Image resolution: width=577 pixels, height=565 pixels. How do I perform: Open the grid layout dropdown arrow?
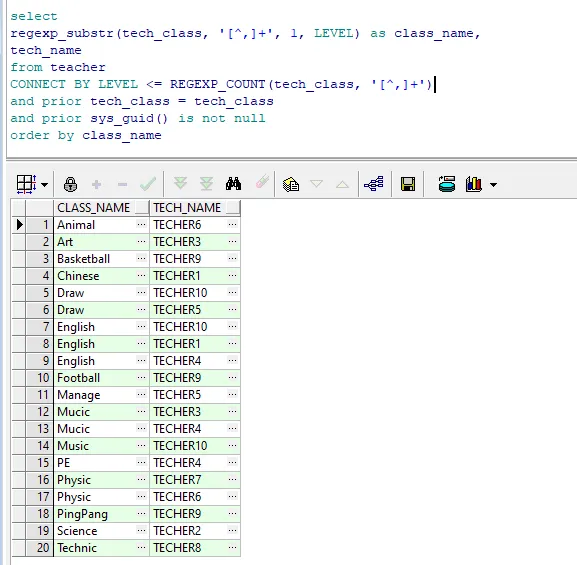(x=45, y=184)
